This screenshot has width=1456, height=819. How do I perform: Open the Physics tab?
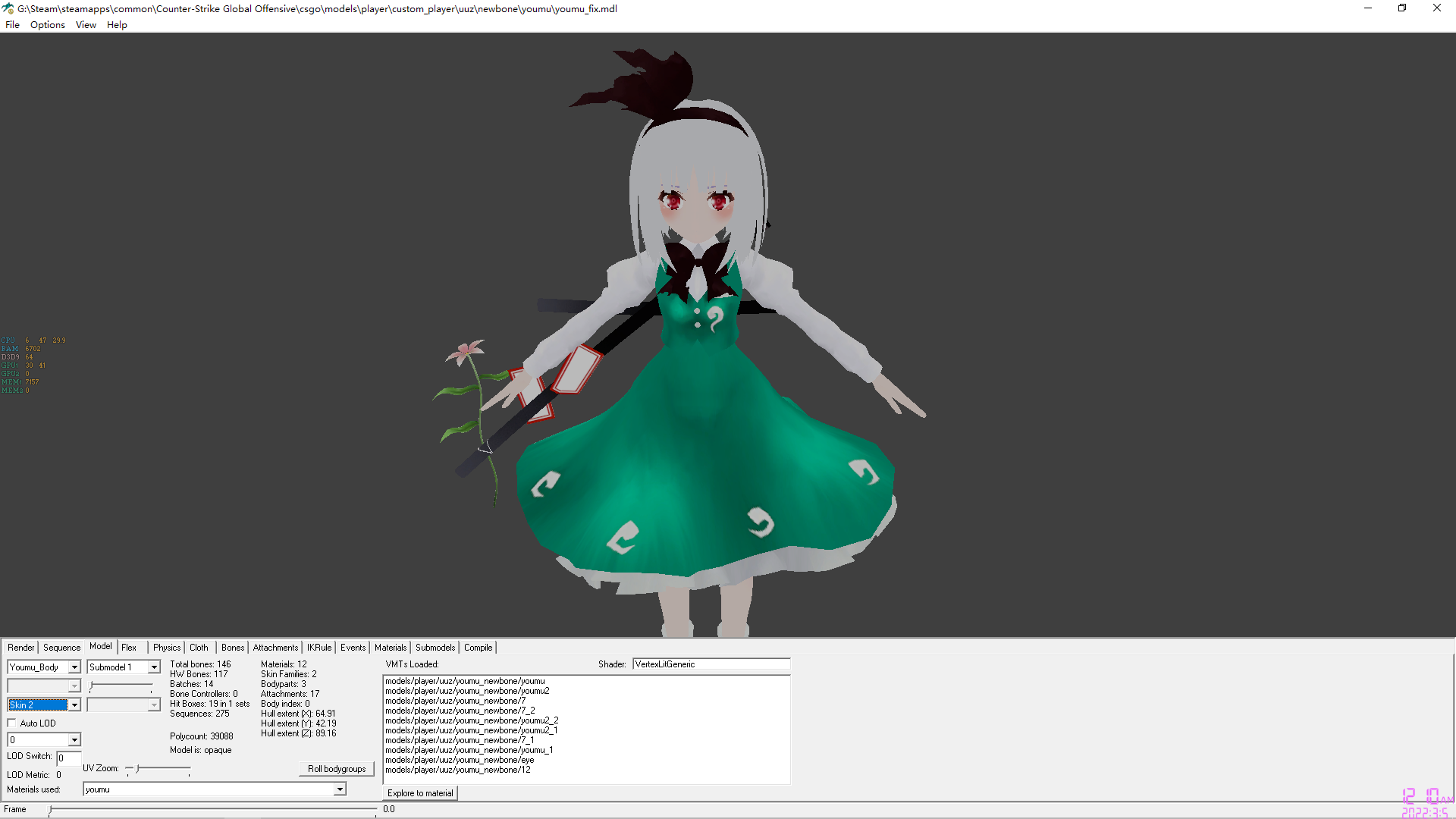point(167,648)
